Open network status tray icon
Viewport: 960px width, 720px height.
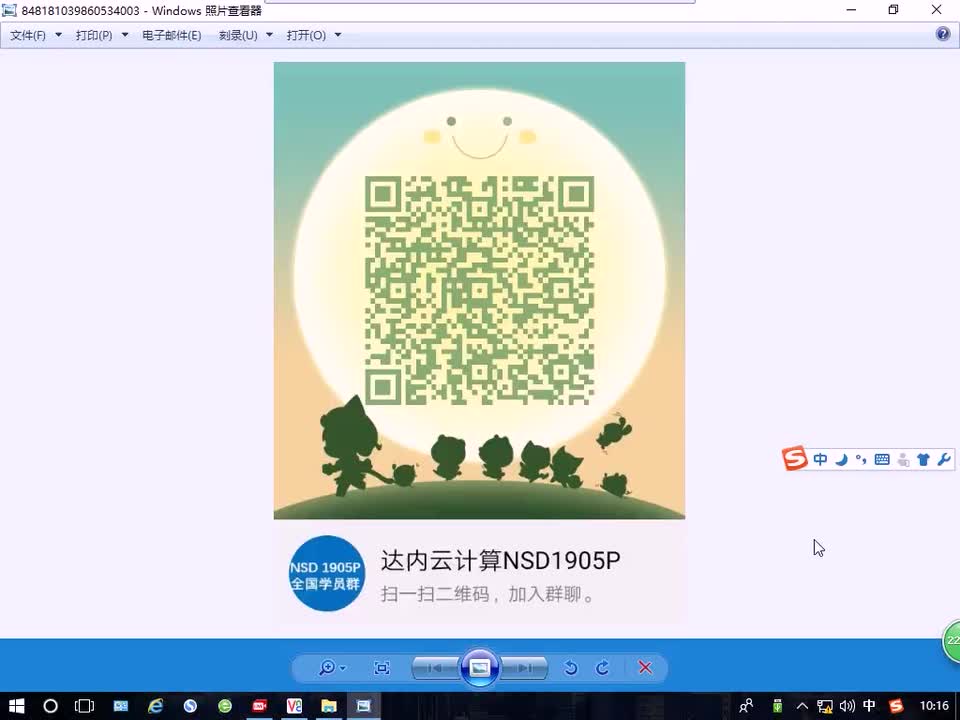coord(825,706)
